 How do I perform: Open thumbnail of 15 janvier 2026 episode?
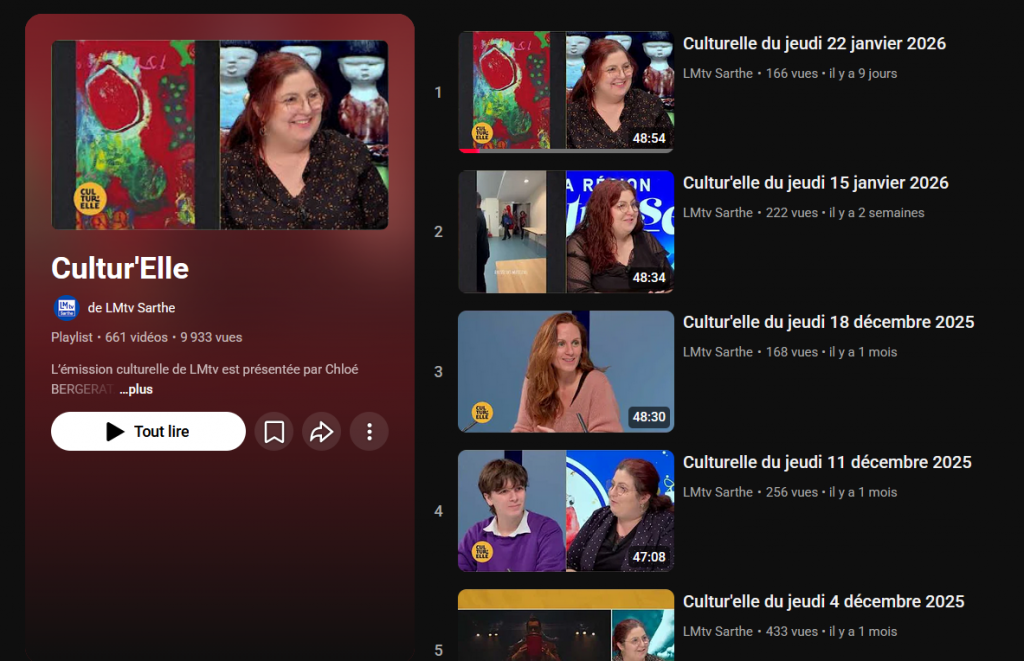tap(565, 231)
